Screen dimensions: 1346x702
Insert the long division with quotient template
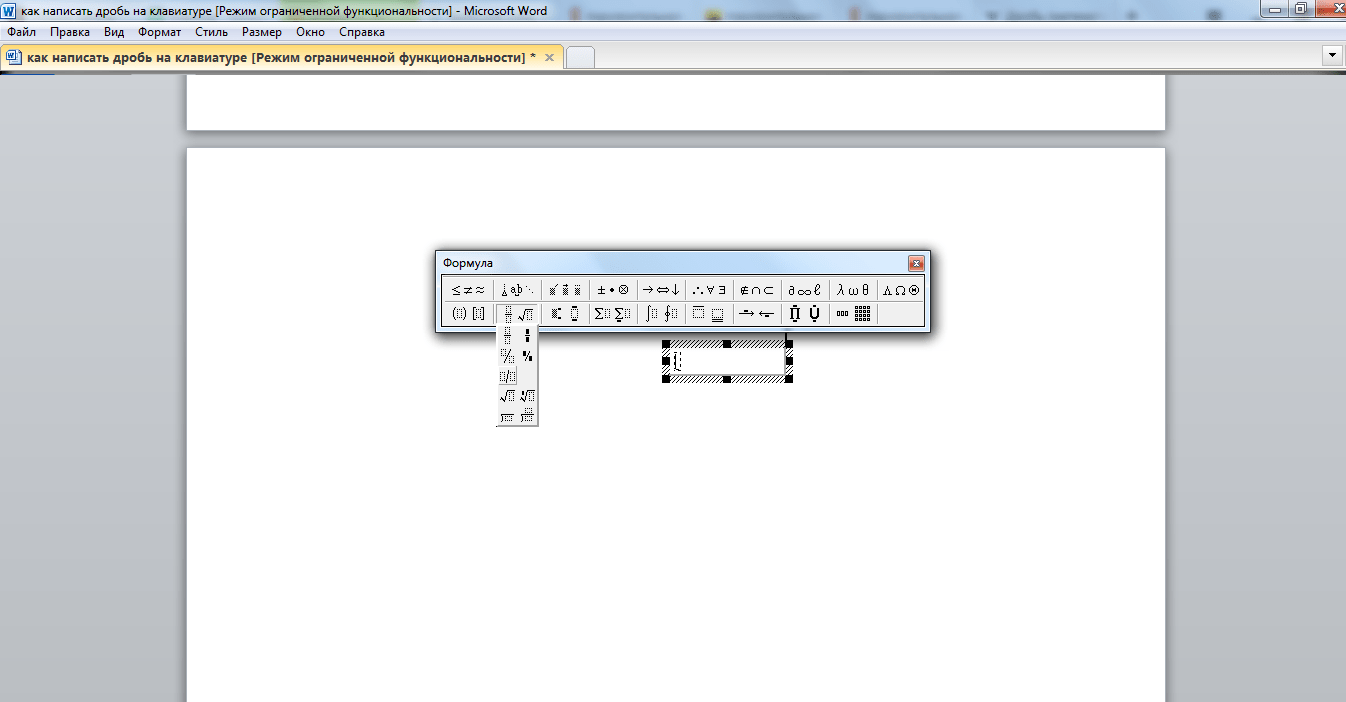click(527, 416)
